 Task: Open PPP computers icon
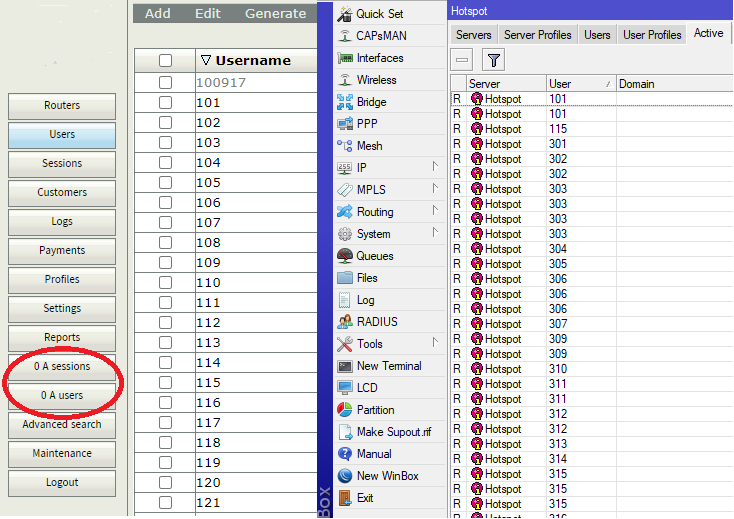click(x=345, y=124)
